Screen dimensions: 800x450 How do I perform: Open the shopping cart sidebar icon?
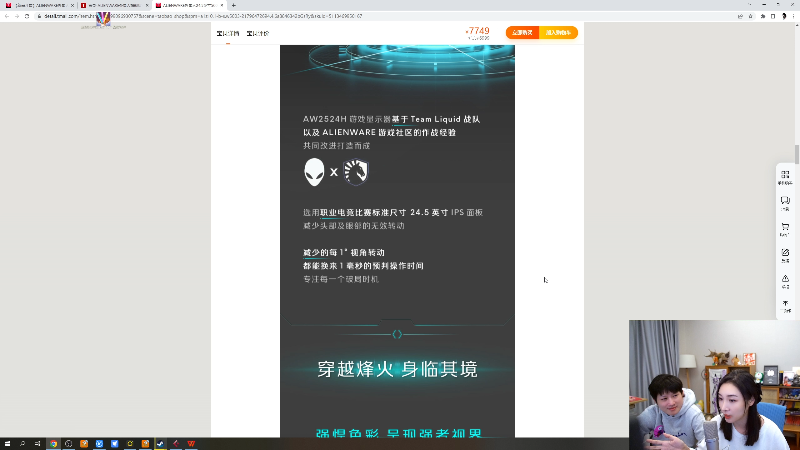(x=785, y=229)
